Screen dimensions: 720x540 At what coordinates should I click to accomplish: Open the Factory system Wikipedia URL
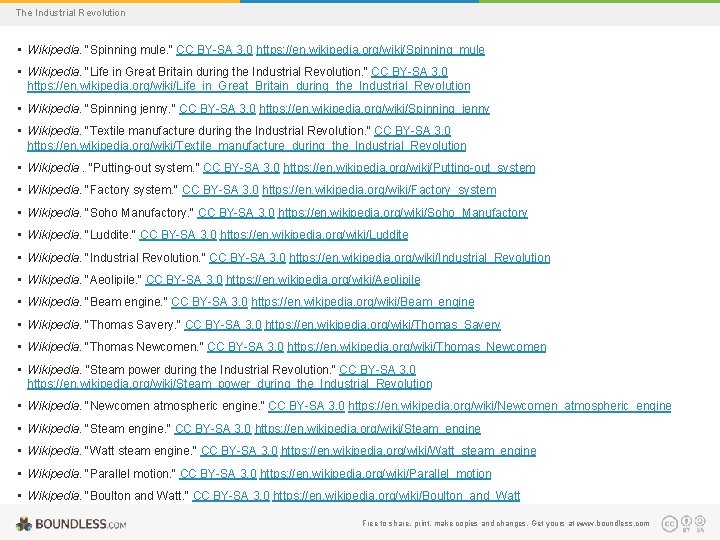(x=379, y=190)
